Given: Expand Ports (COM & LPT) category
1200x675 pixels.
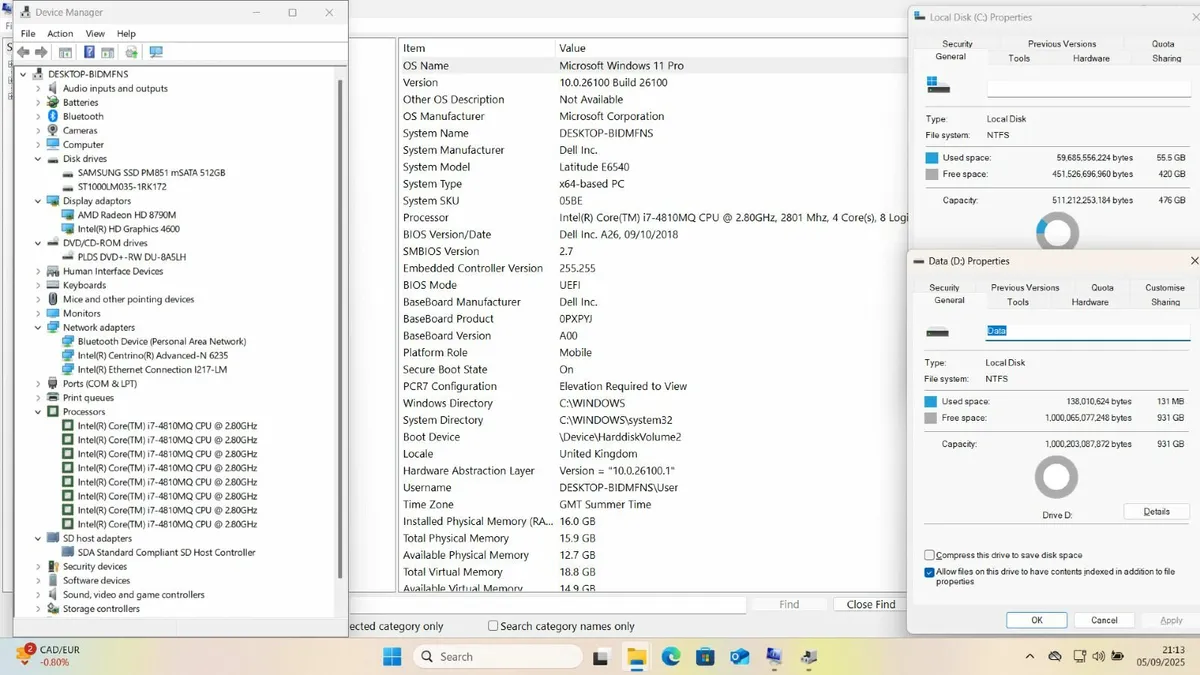Looking at the screenshot, I should [39, 383].
